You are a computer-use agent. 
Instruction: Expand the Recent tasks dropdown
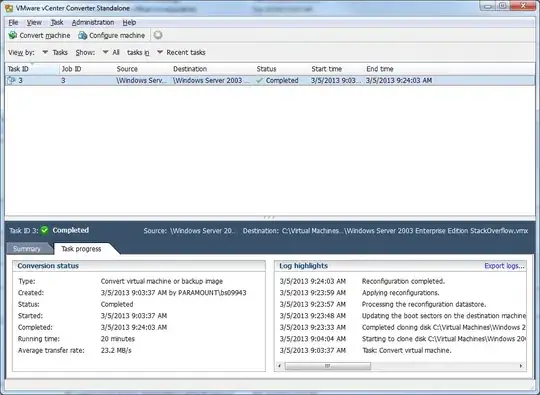click(160, 52)
